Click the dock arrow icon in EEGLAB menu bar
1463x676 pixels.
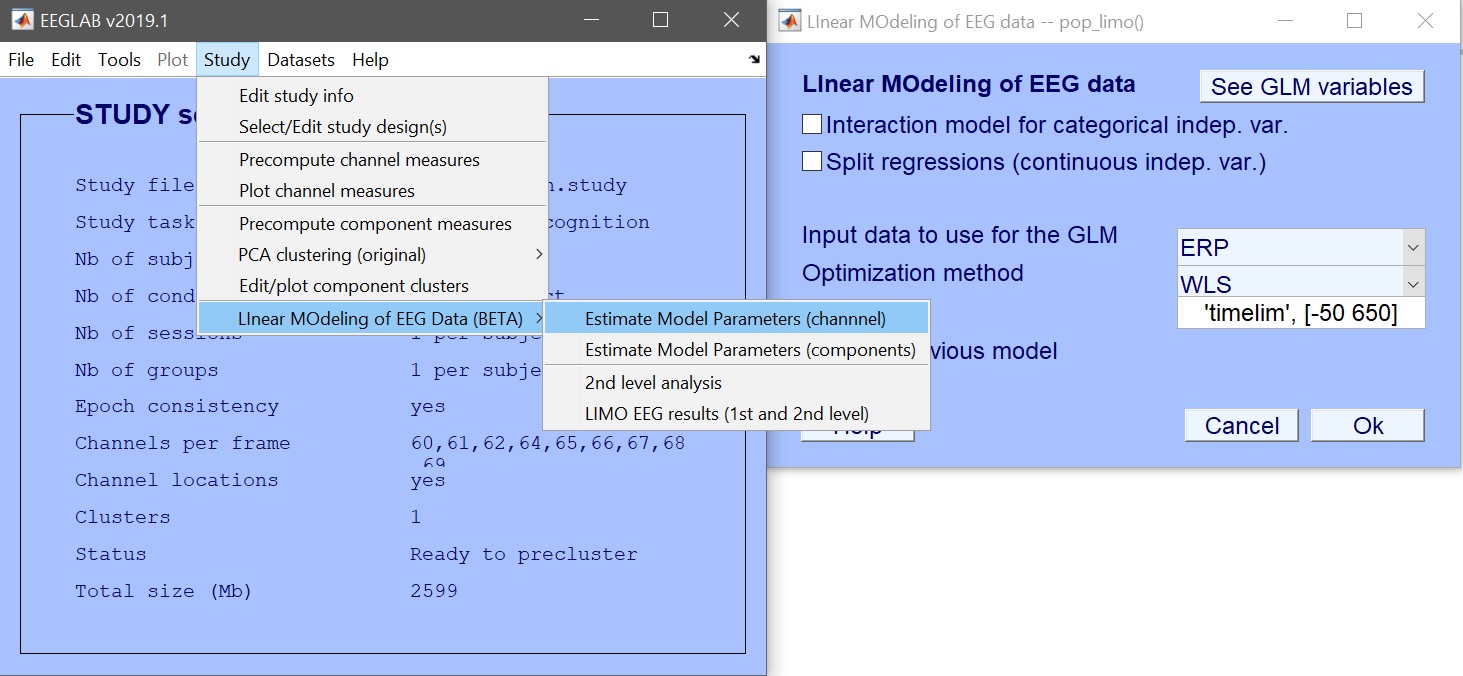[x=754, y=60]
